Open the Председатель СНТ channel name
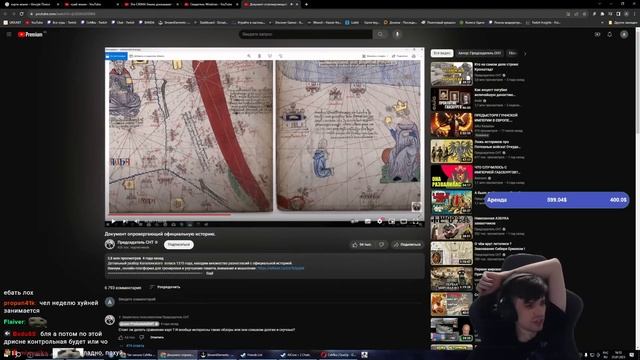The width and height of the screenshot is (640, 360). pyautogui.click(x=136, y=242)
